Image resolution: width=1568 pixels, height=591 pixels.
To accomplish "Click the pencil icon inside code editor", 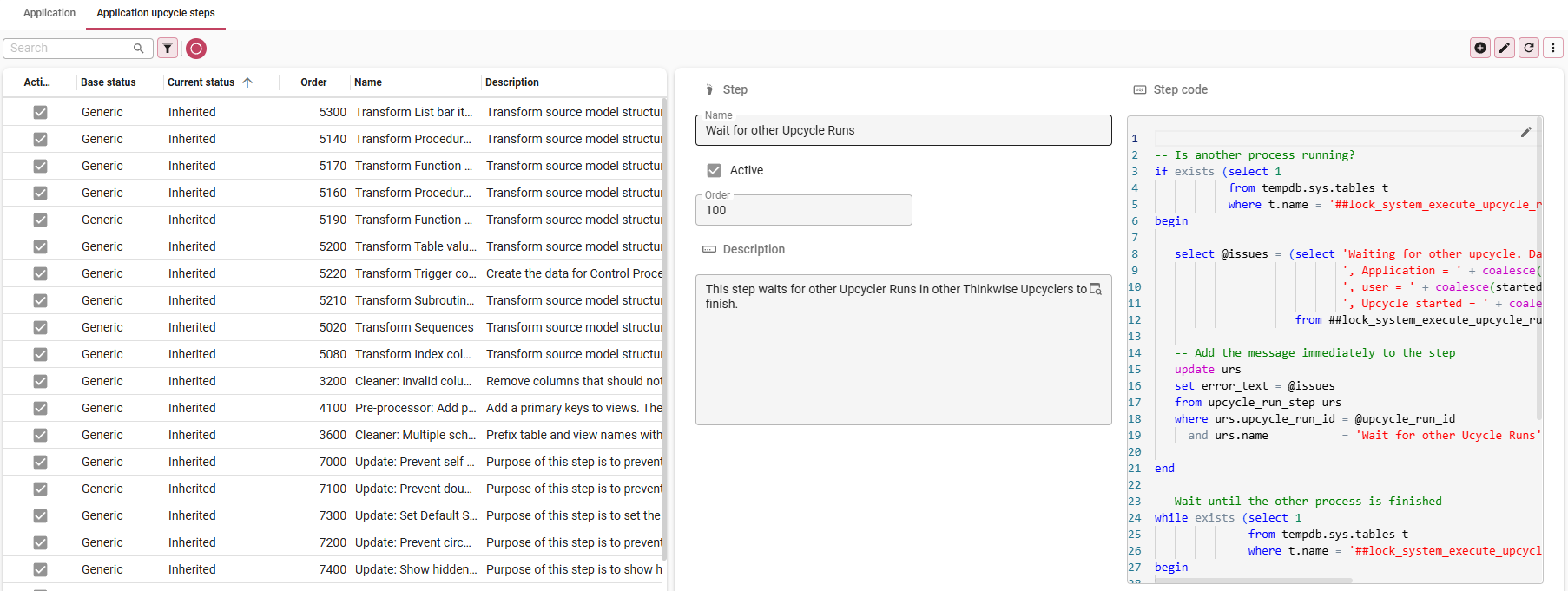I will click(x=1525, y=132).
